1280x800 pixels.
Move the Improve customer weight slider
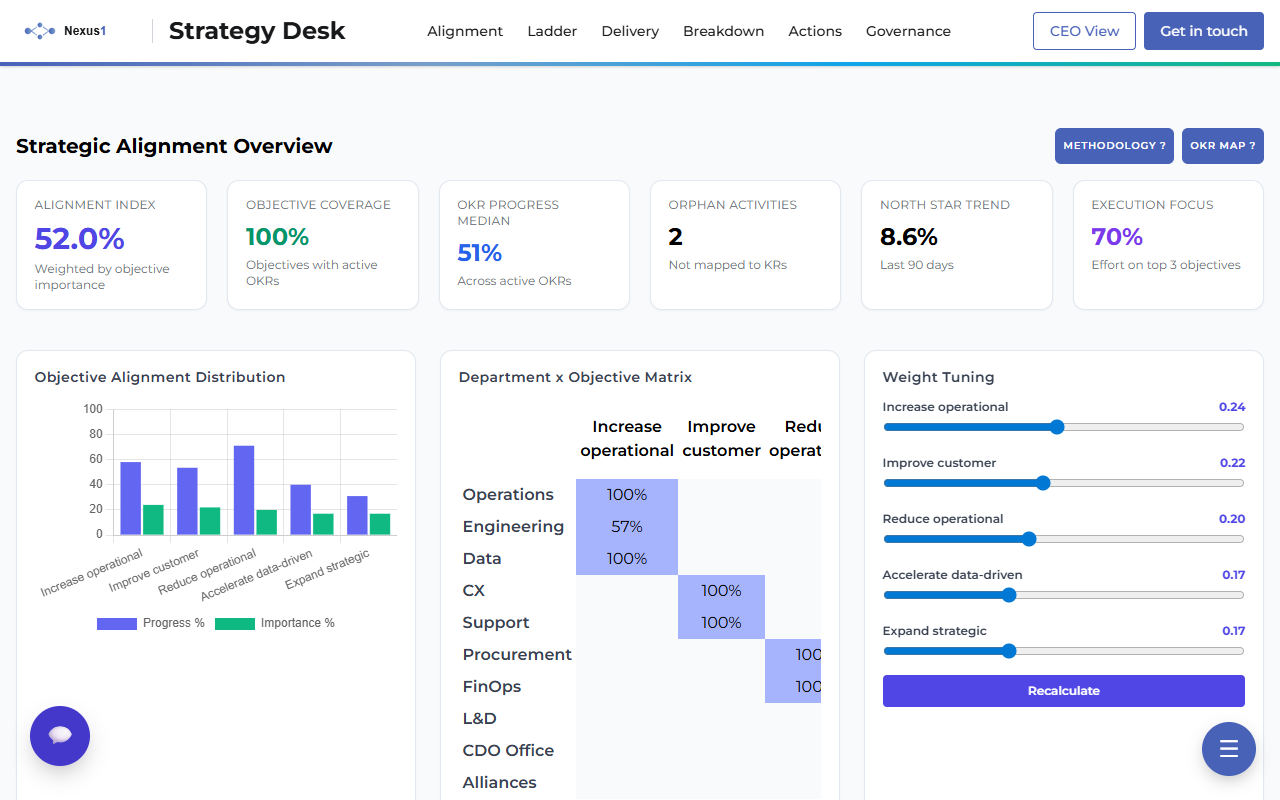coord(1045,482)
